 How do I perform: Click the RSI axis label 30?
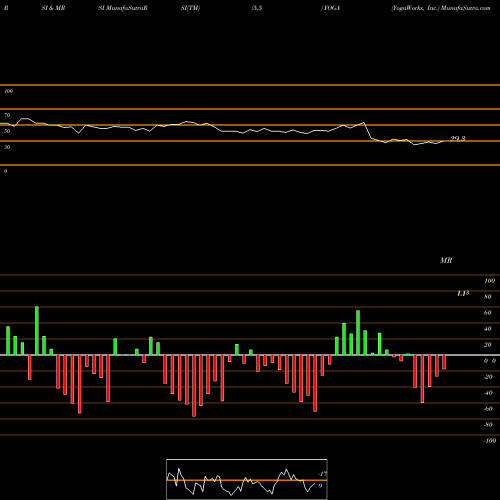pyautogui.click(x=7, y=147)
